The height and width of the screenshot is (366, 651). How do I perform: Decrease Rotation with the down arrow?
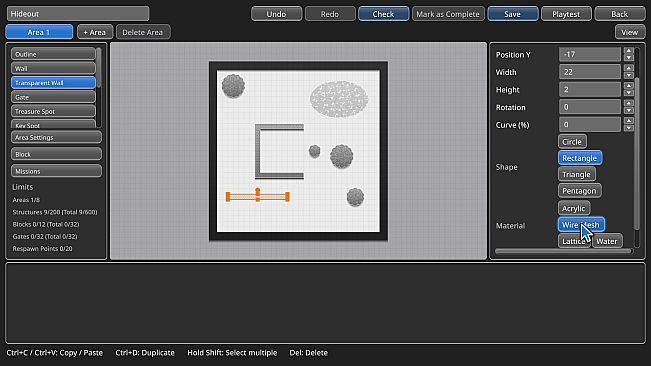coord(629,111)
